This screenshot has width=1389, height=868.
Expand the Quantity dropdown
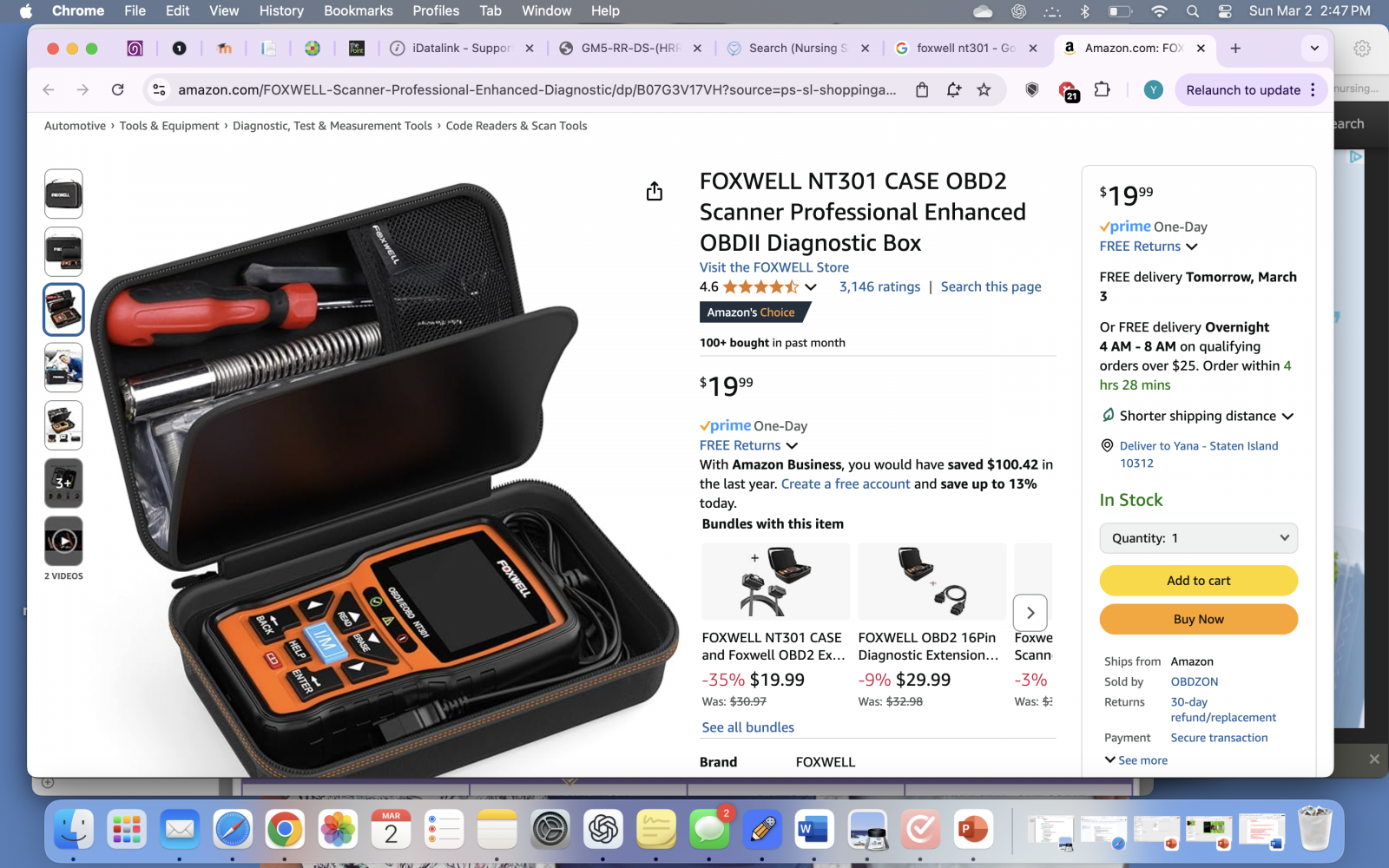[x=1198, y=538]
